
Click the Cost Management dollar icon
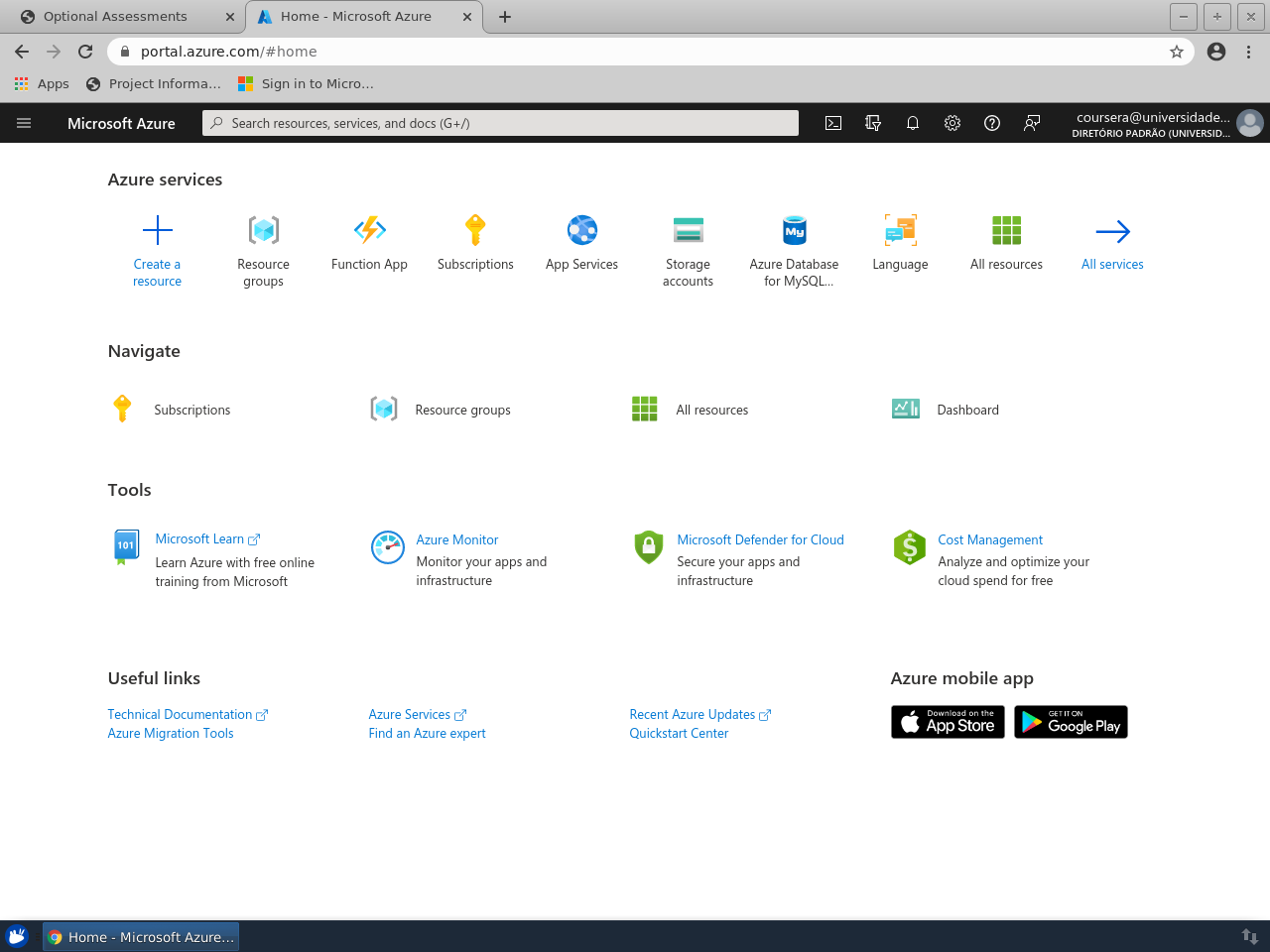point(910,546)
